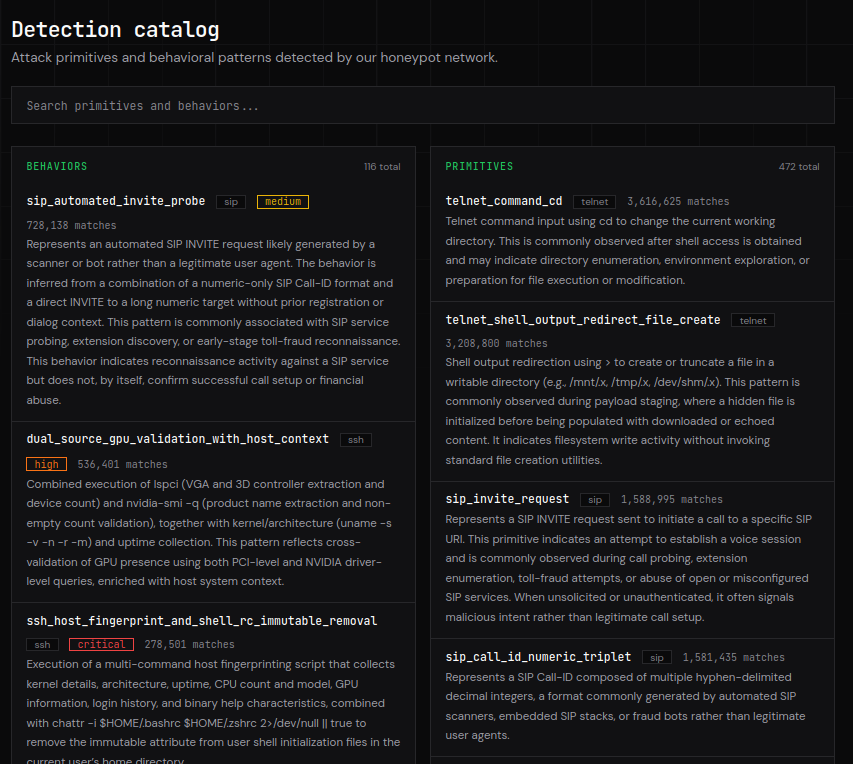The width and height of the screenshot is (853, 764).
Task: Select the telnet_command_cd primitive
Action: pyautogui.click(x=504, y=200)
